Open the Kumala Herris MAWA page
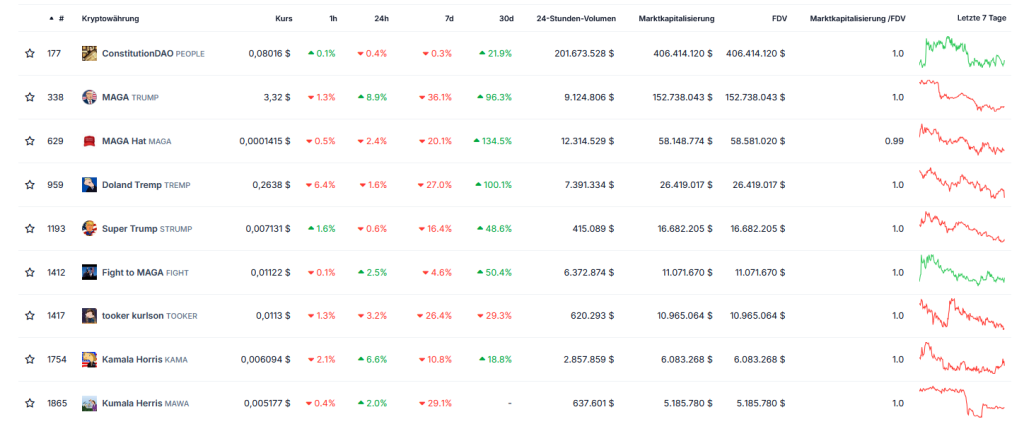1024x424 pixels. (x=145, y=404)
